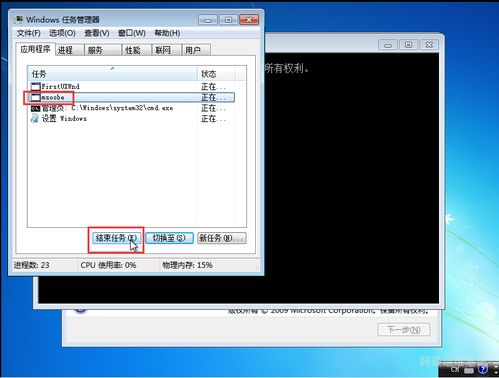The width and height of the screenshot is (499, 378).
Task: Click the help icon in system tray
Action: coord(483,369)
